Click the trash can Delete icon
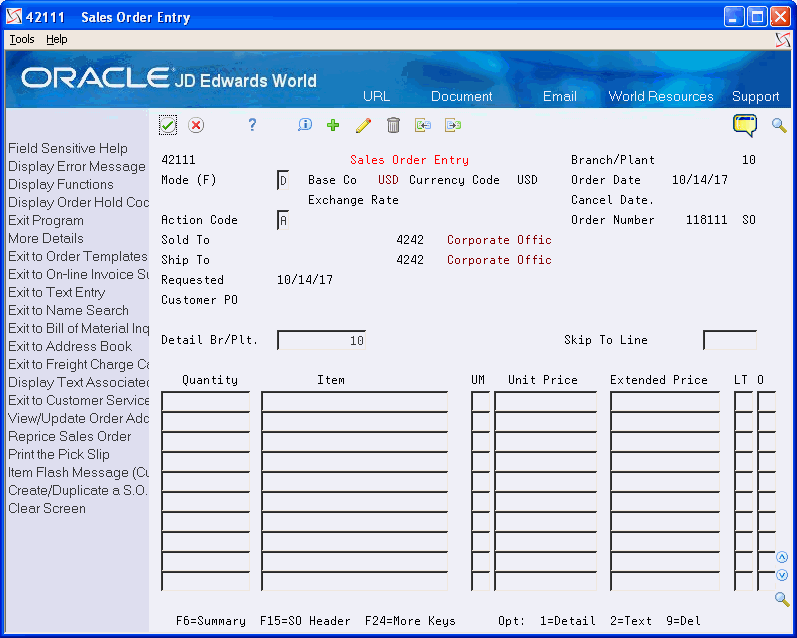This screenshot has width=797, height=638. pos(393,125)
